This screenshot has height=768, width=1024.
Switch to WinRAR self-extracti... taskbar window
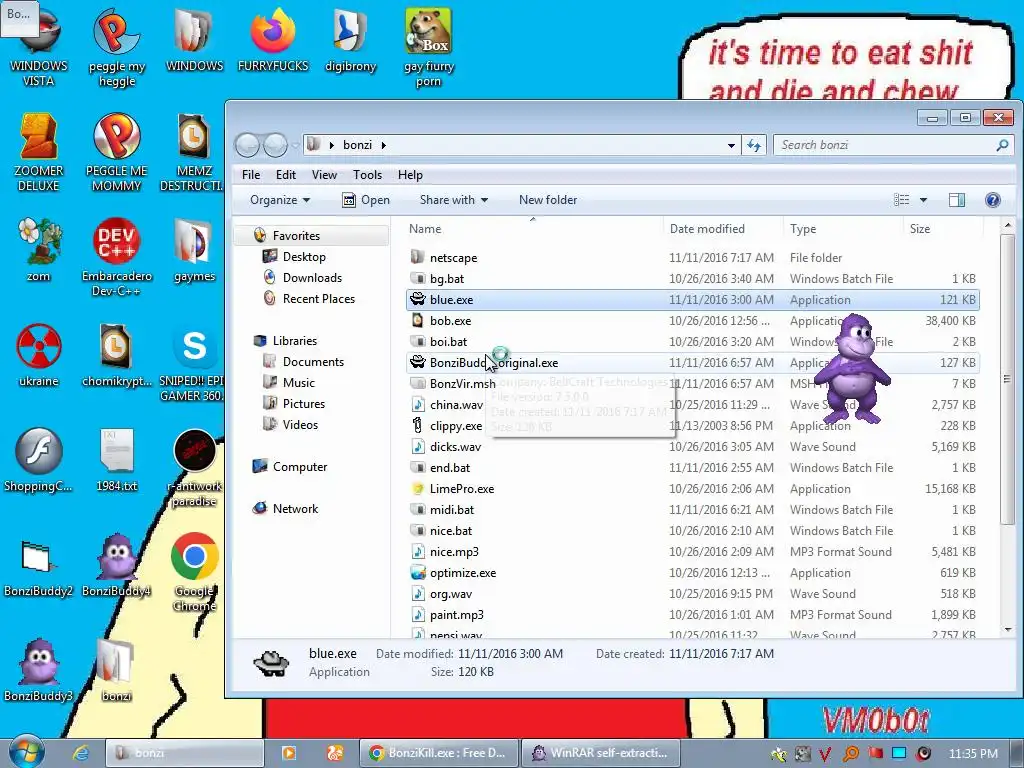(601, 753)
